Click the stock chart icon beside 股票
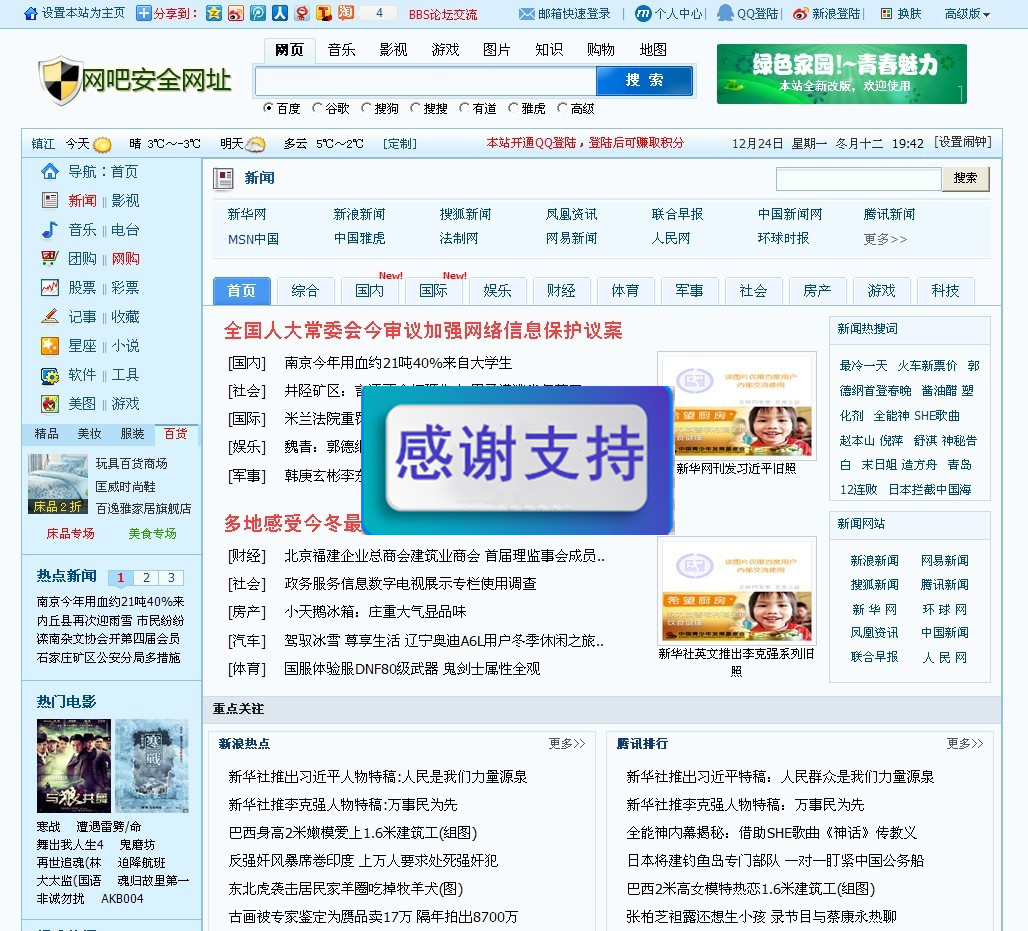 [50, 287]
